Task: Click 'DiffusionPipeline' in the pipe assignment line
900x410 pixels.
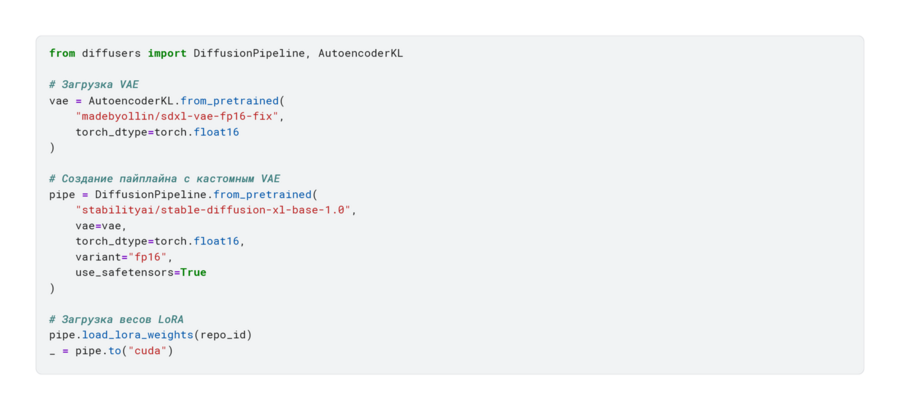Action: (x=150, y=194)
